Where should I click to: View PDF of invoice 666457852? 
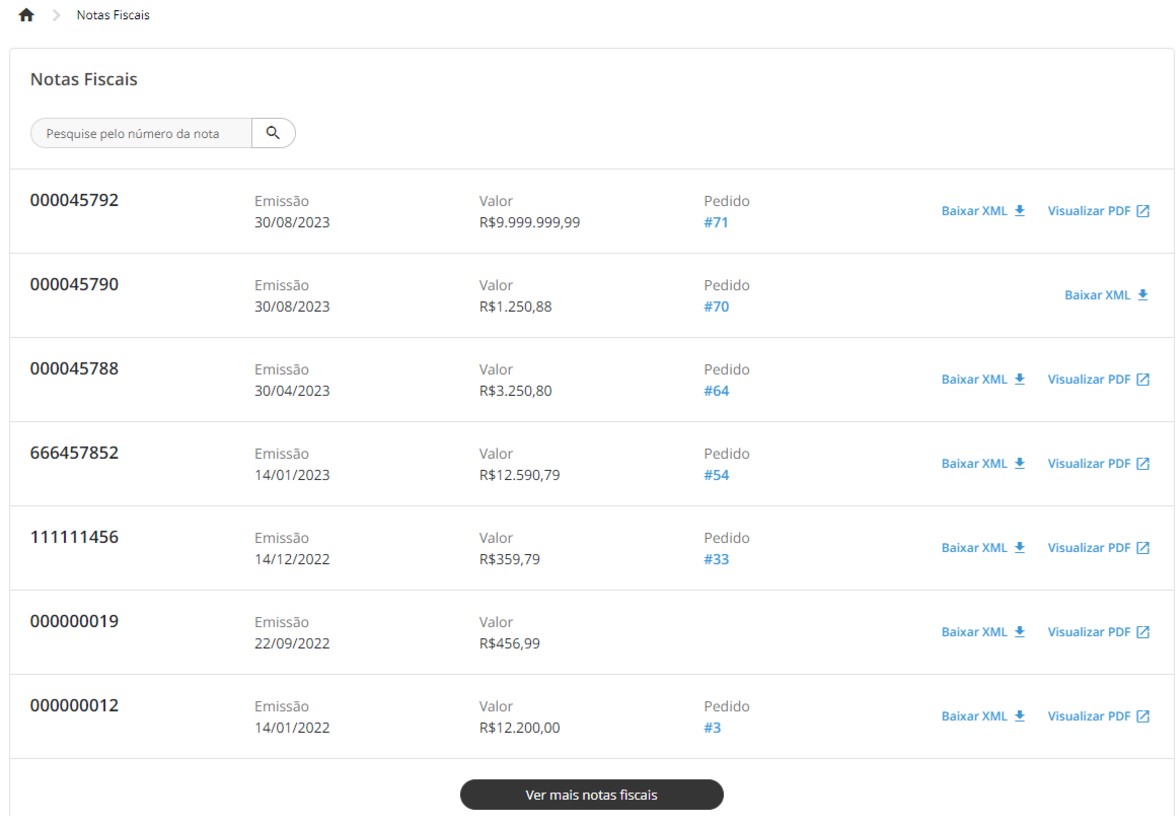pos(1099,464)
